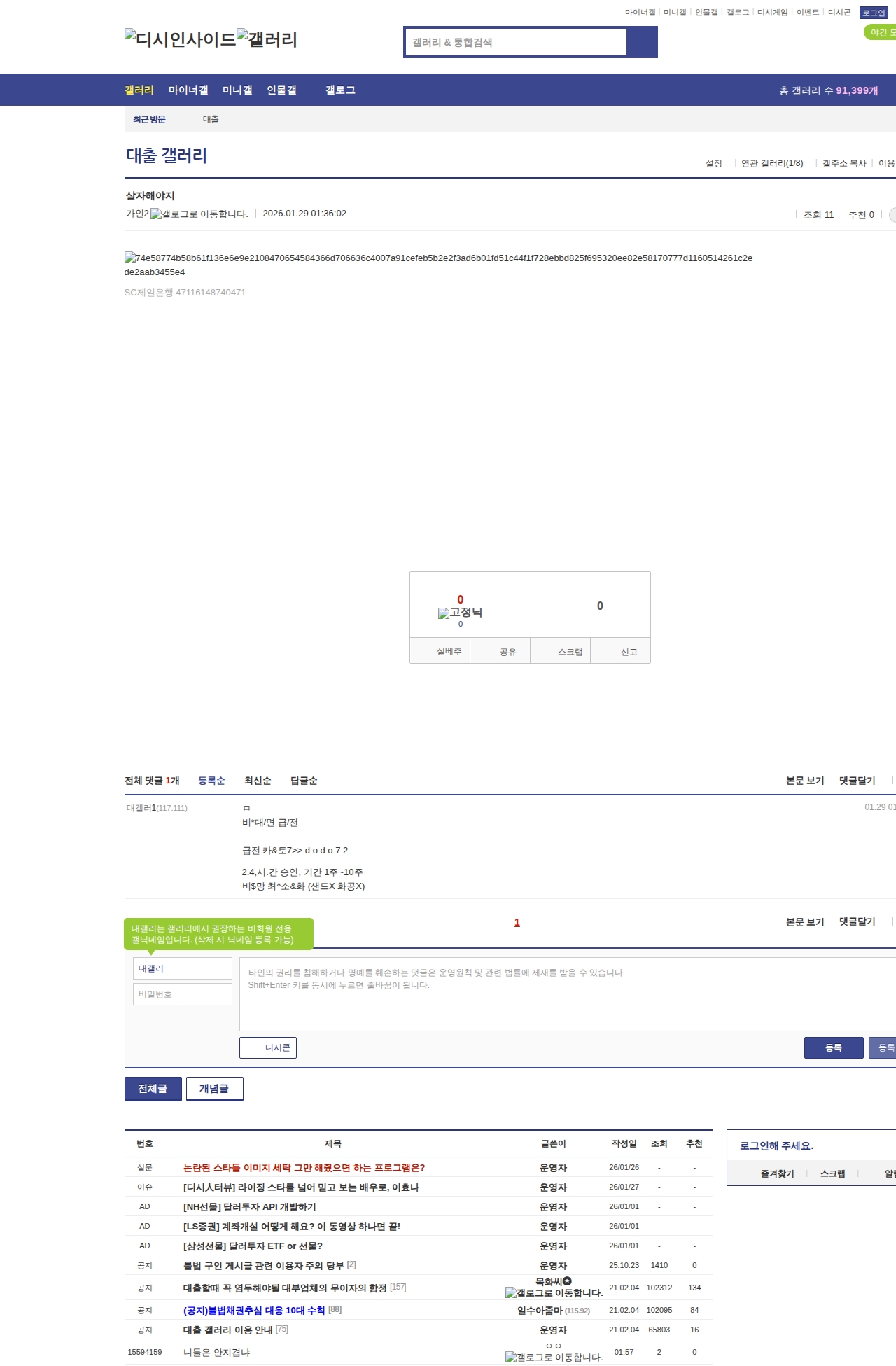Viewport: 896px width, 1366px height.
Task: Open the 마이너갤 navigation tab
Action: (188, 90)
